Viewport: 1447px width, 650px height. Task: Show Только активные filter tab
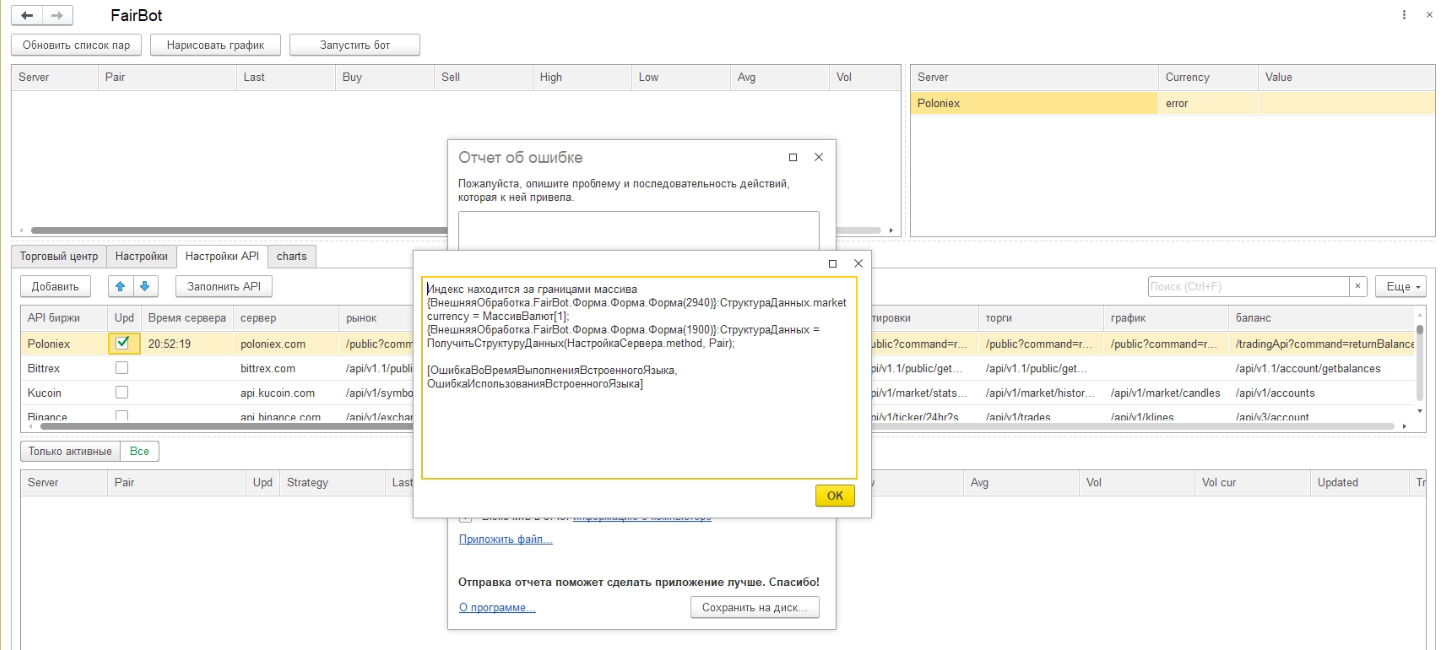(70, 451)
